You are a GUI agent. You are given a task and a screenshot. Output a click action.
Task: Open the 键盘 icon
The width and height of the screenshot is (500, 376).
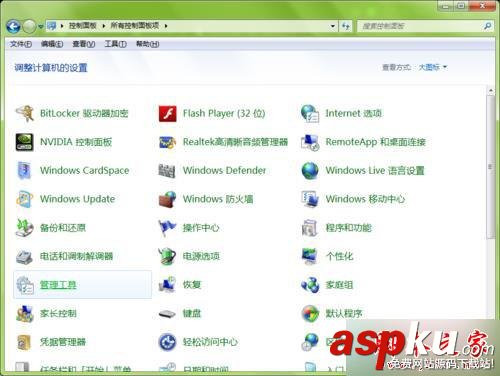click(x=167, y=314)
